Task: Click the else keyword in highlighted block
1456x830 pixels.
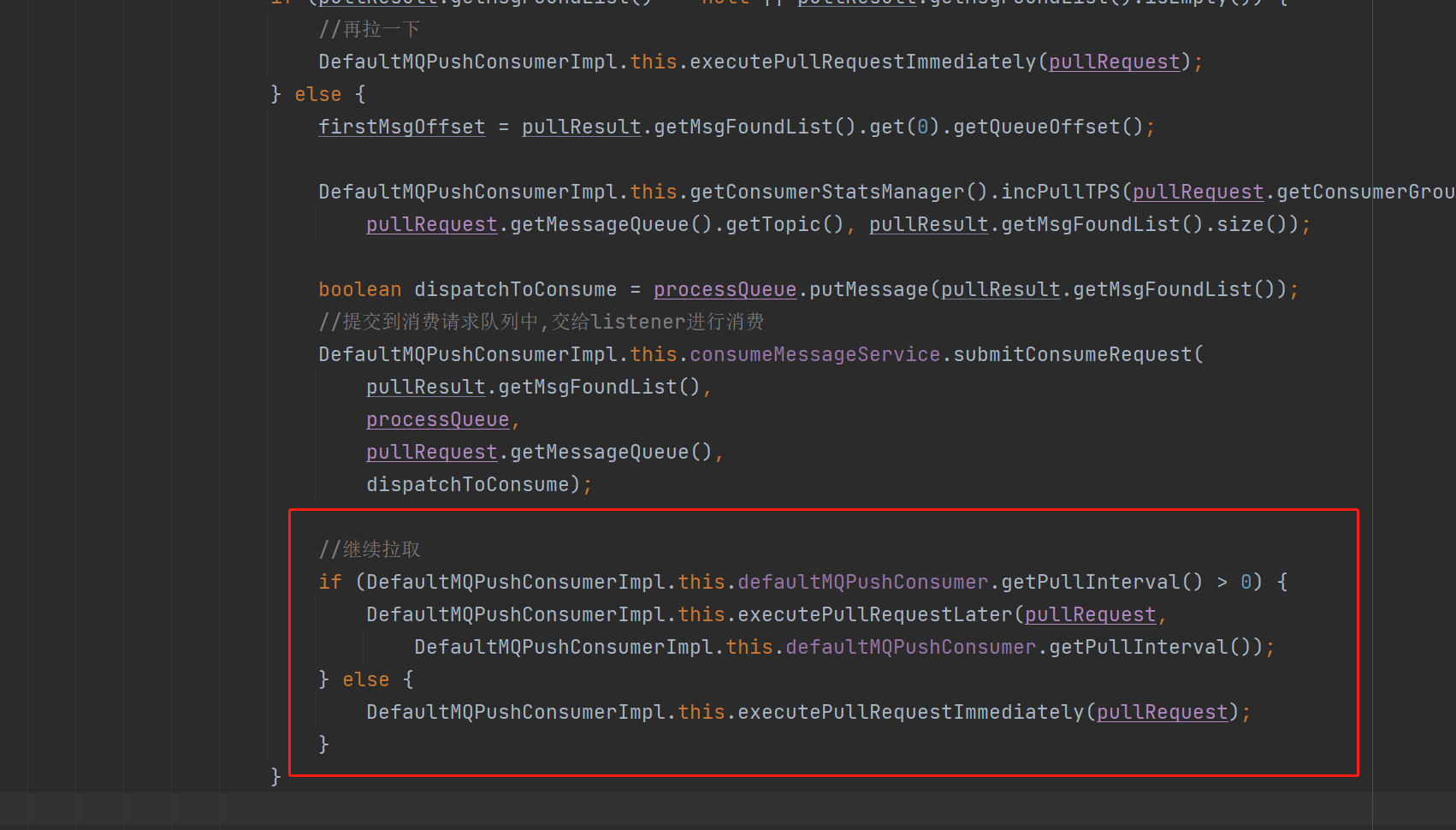Action: tap(365, 679)
